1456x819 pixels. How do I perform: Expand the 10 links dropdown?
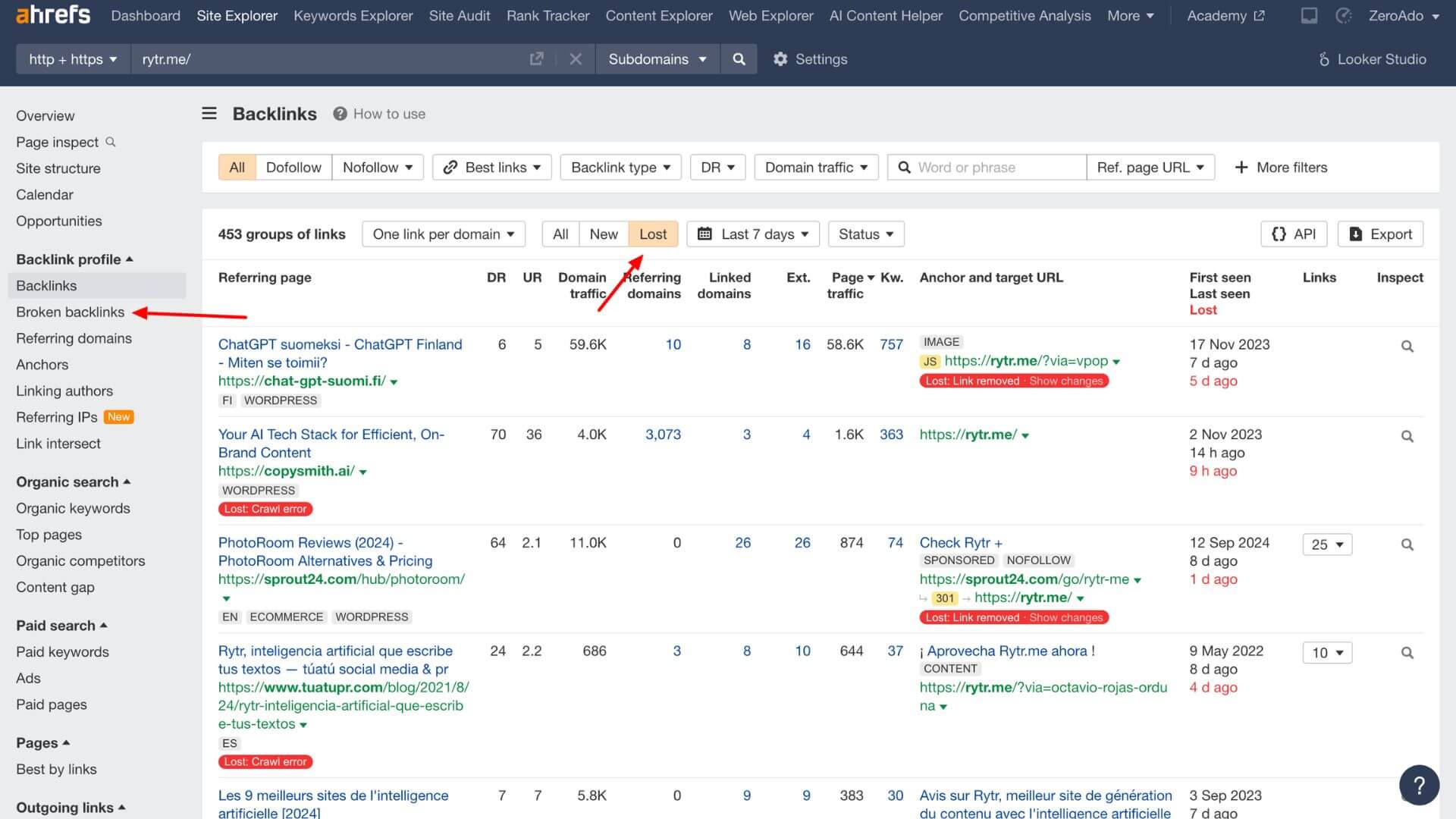1327,653
